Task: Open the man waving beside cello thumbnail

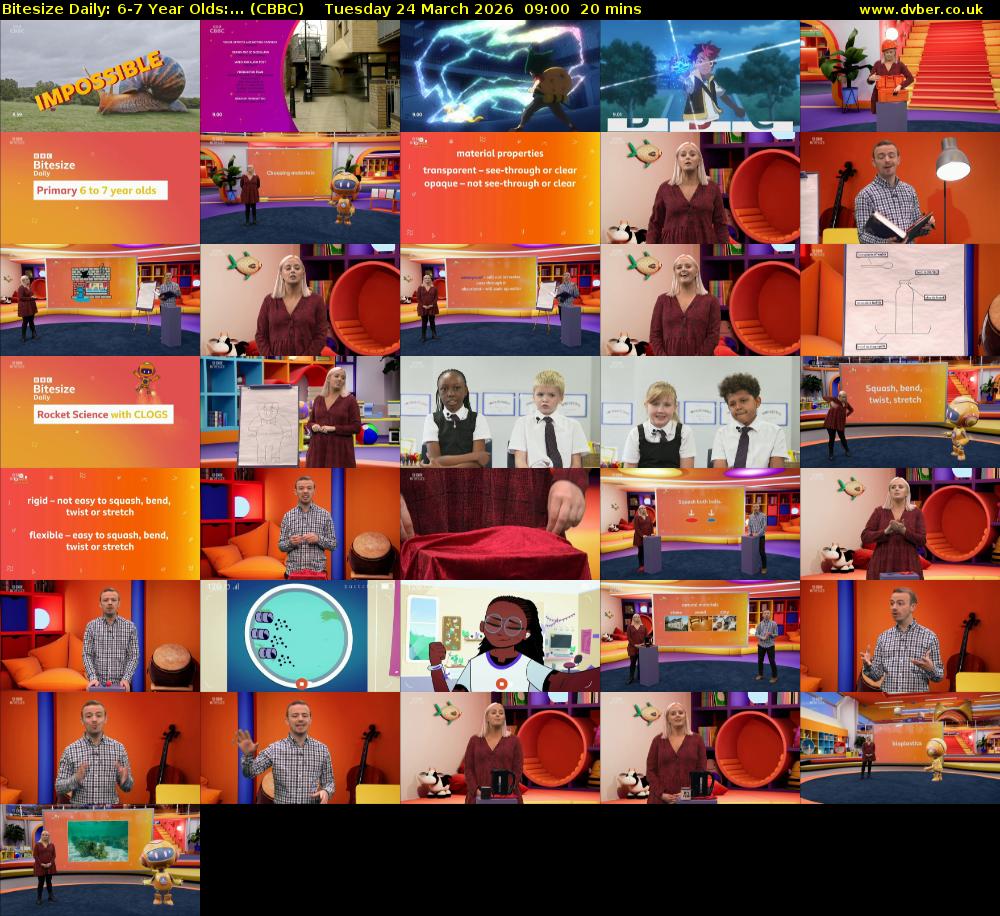Action: [x=300, y=748]
